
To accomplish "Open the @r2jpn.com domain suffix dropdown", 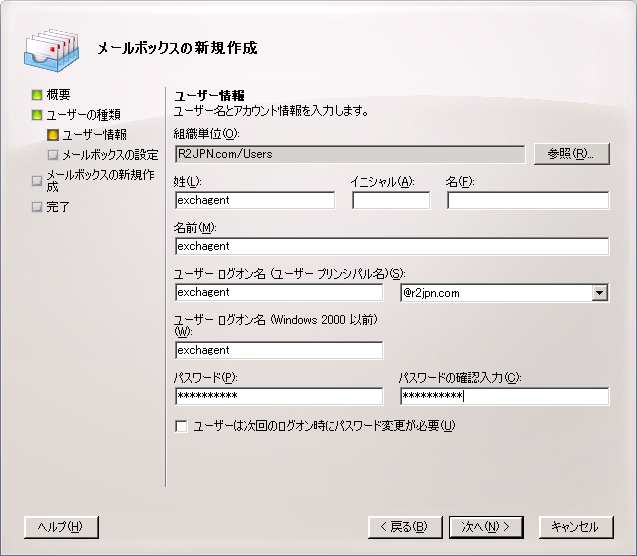I will 600,293.
